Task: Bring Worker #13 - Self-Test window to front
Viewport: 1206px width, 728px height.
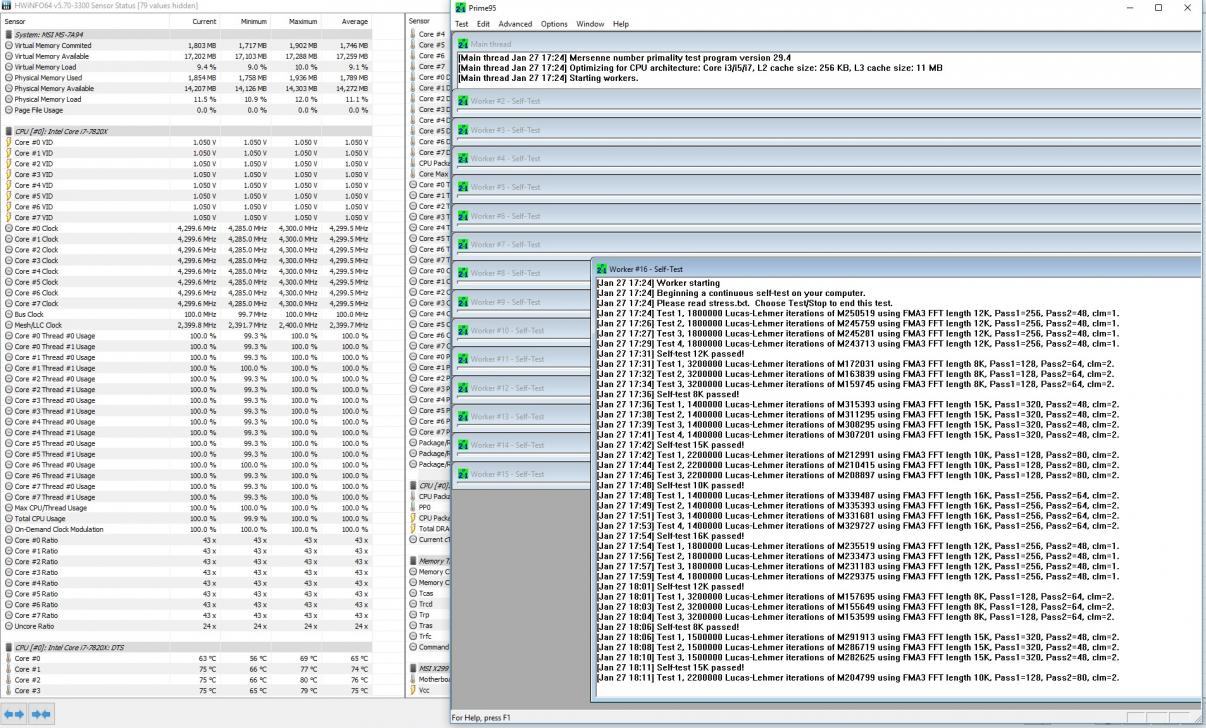Action: [x=523, y=416]
